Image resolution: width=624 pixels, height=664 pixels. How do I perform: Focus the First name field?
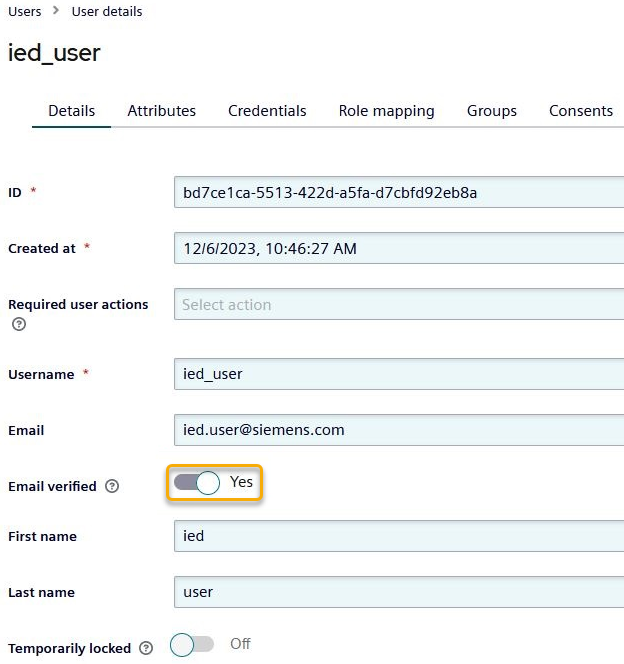(x=398, y=536)
